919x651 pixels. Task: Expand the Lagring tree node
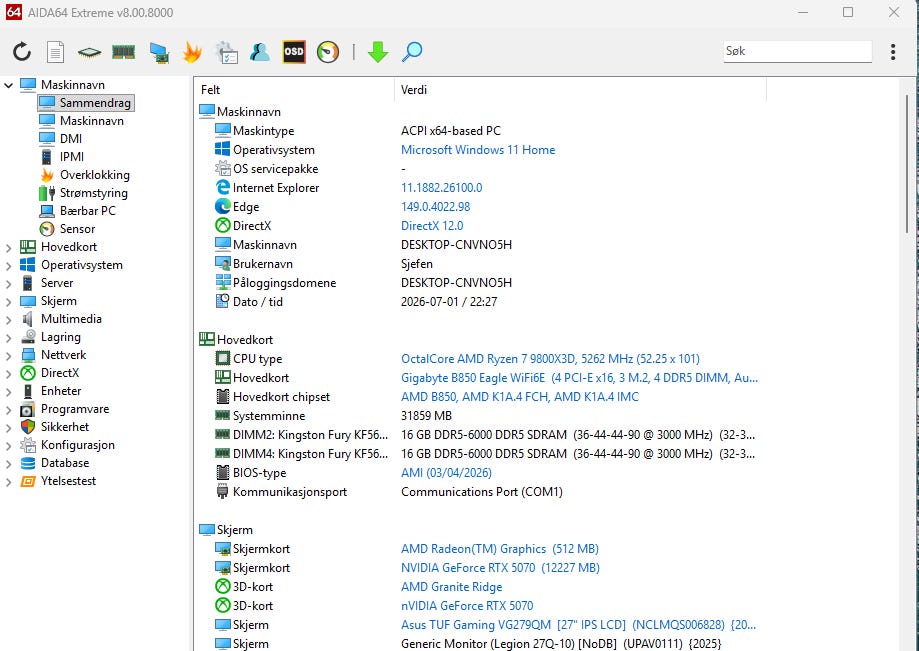8,338
